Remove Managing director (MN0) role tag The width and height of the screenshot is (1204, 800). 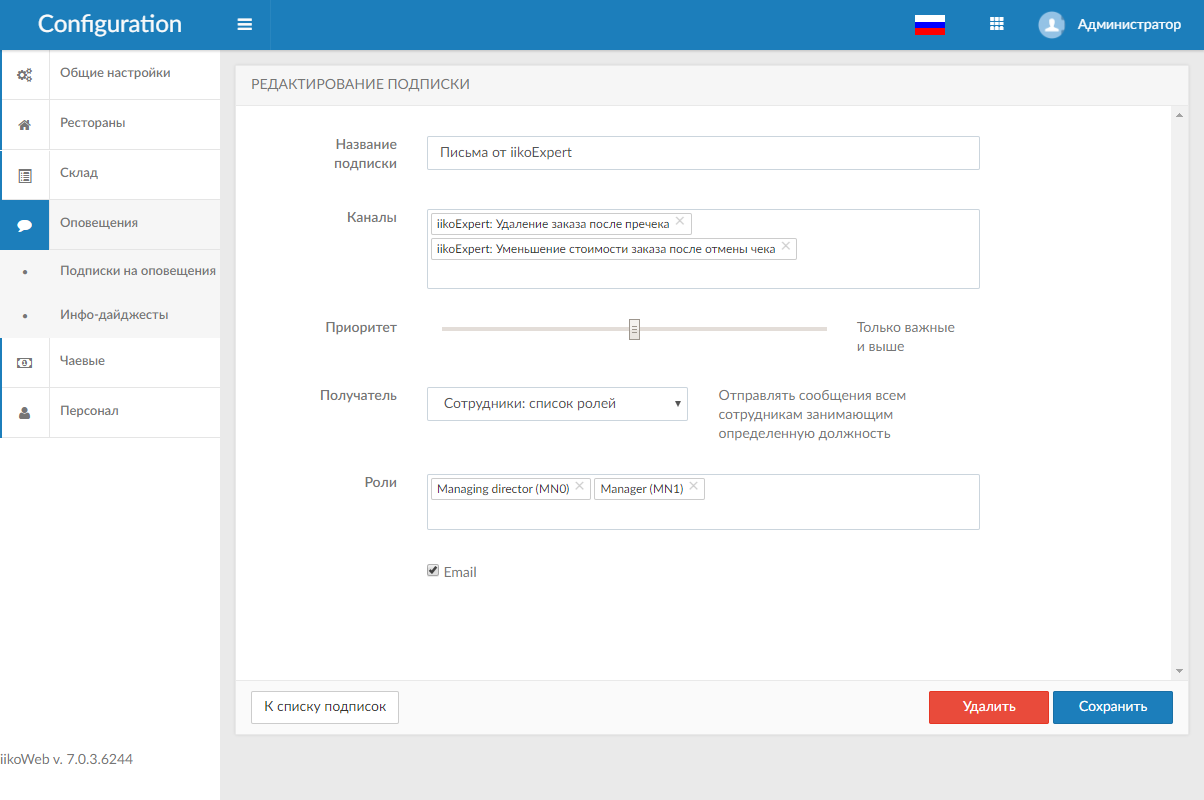(579, 486)
